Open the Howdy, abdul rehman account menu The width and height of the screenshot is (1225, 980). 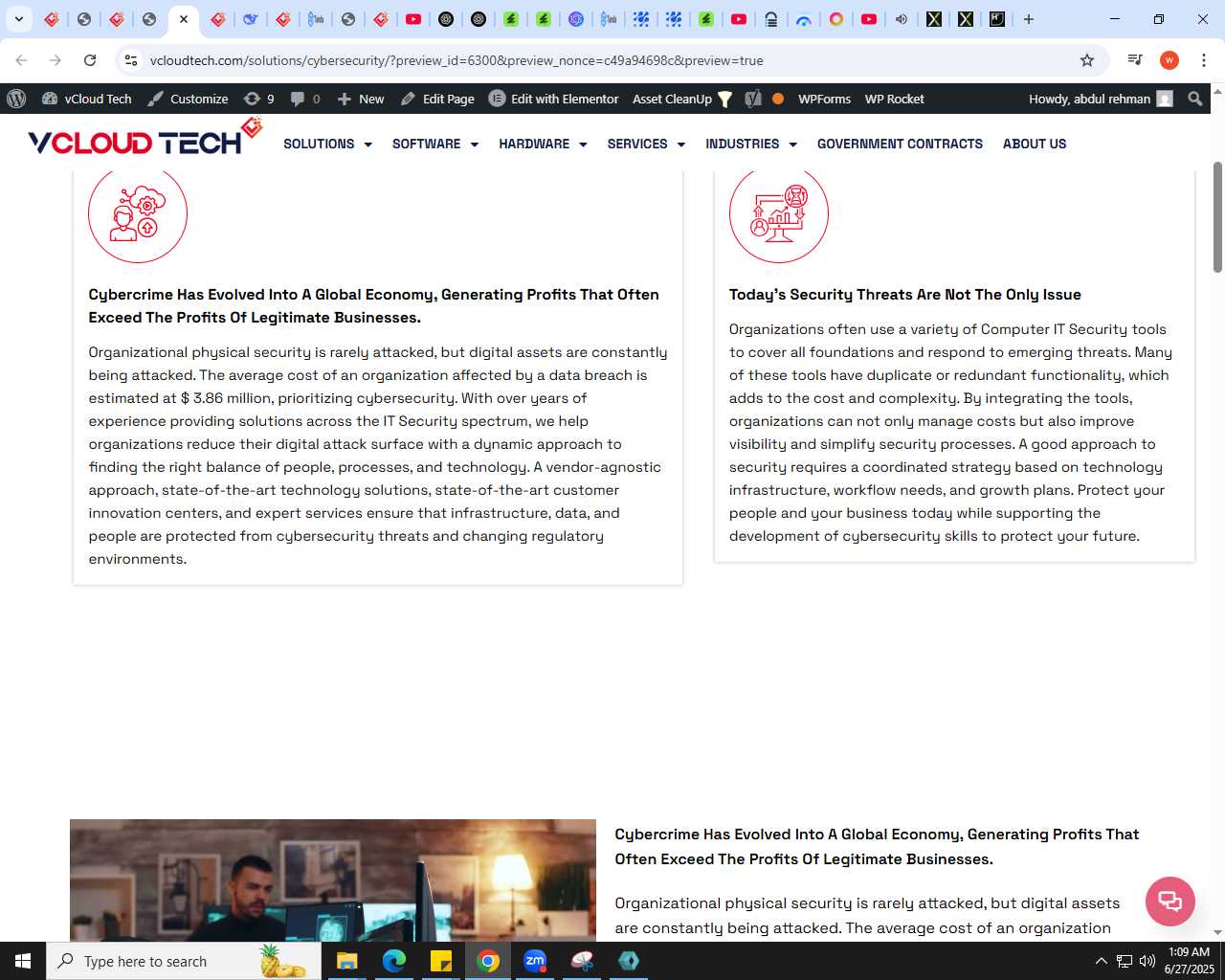point(1101,99)
